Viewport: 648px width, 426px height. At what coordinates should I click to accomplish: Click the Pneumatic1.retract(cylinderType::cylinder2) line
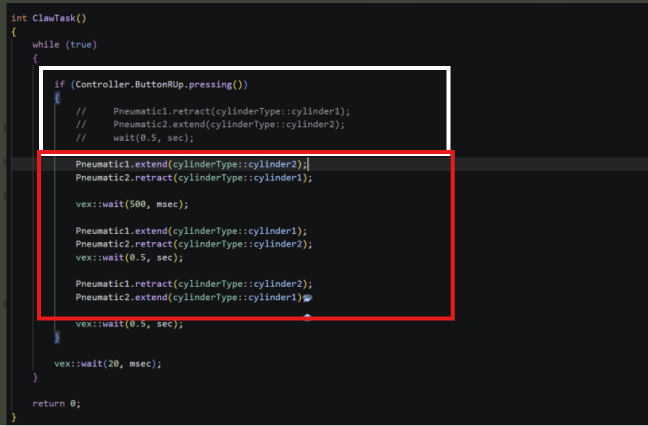(194, 284)
